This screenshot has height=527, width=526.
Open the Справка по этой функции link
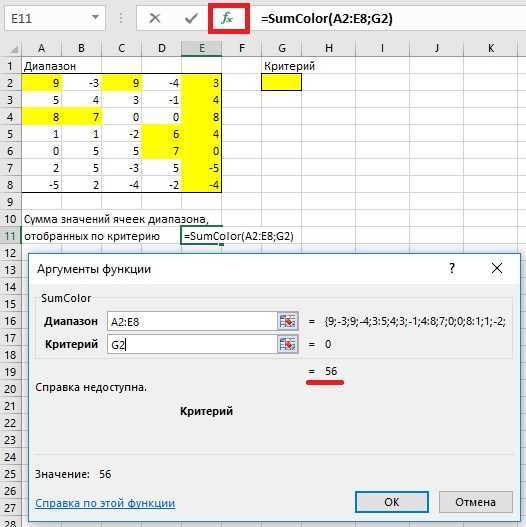pyautogui.click(x=105, y=503)
